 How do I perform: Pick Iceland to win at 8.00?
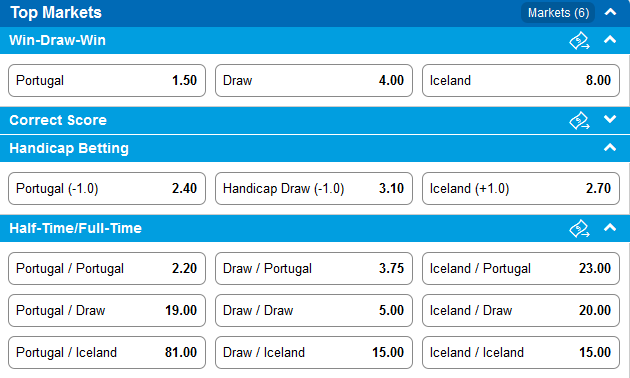[x=521, y=80]
